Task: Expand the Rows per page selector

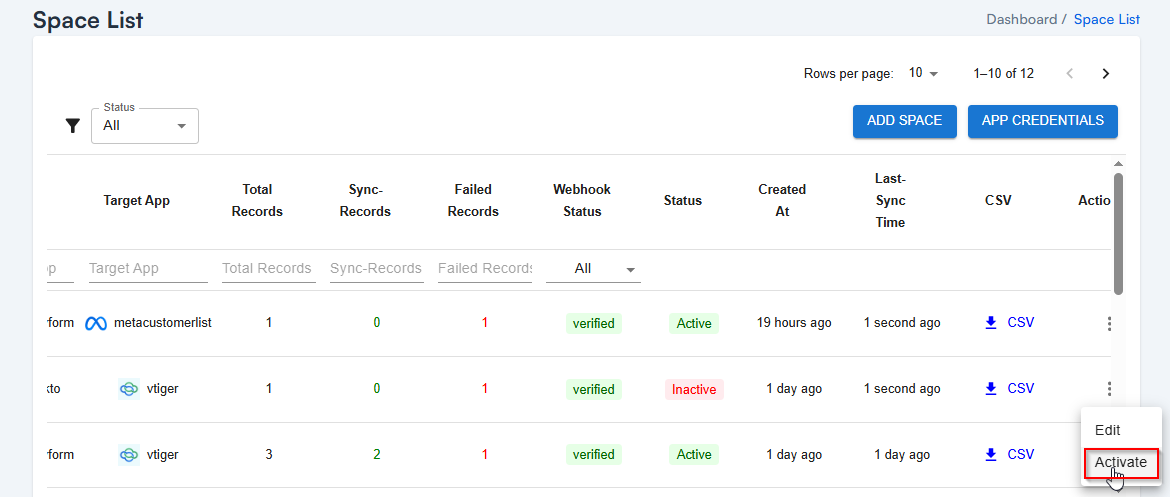Action: tap(924, 73)
